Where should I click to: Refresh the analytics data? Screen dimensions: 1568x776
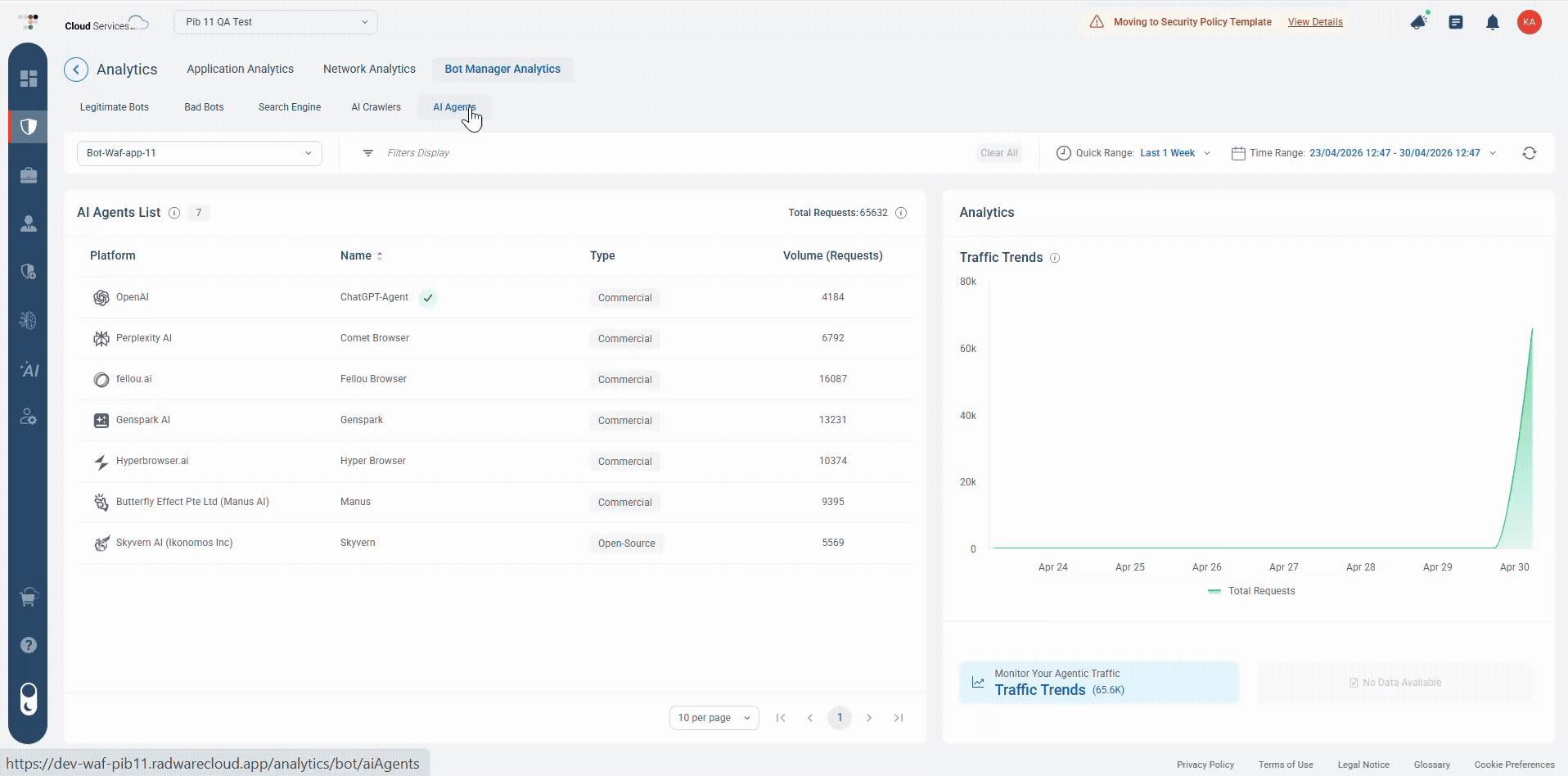(x=1530, y=153)
